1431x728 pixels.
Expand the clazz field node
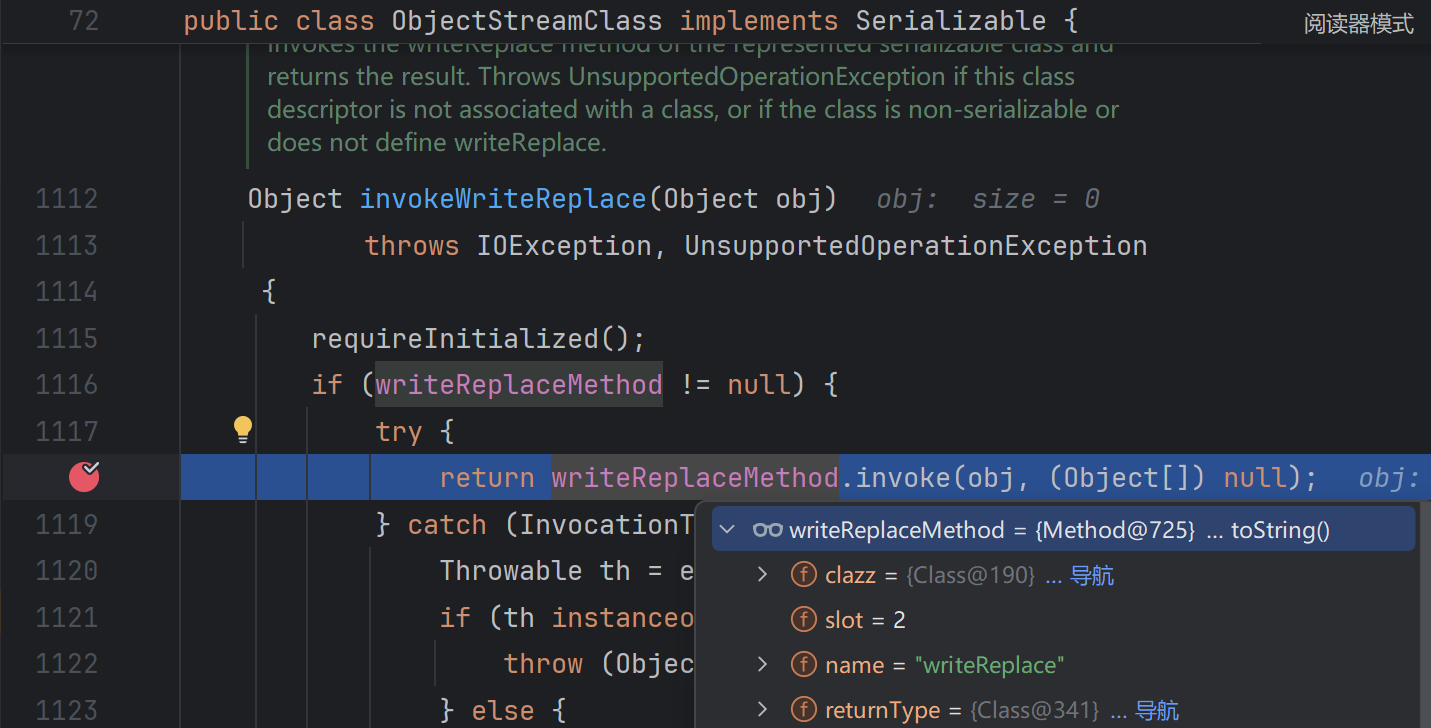point(762,575)
